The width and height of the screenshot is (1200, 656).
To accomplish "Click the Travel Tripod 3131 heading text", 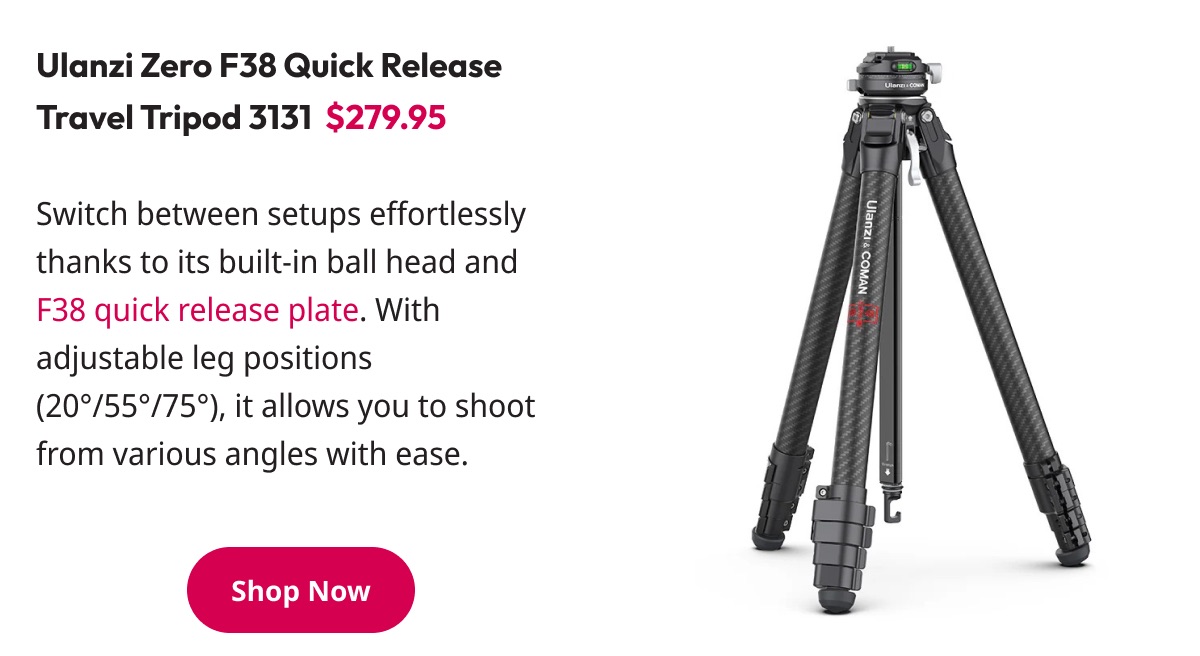I will tap(174, 119).
